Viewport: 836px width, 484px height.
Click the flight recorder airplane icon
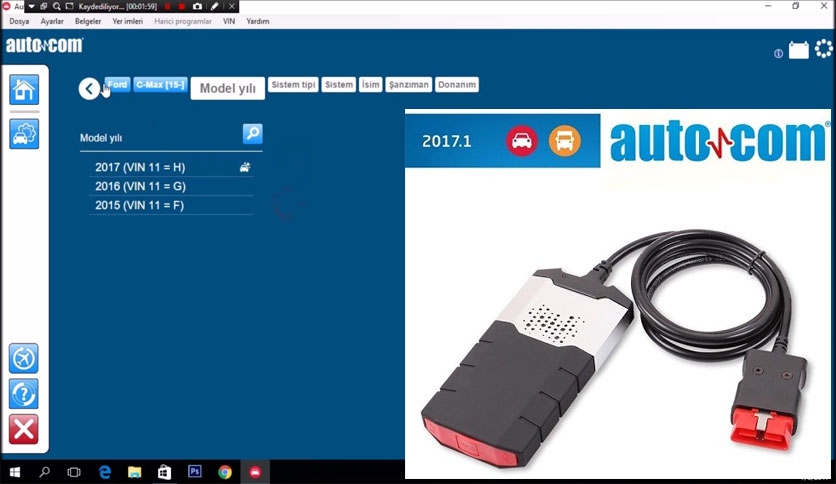23,358
